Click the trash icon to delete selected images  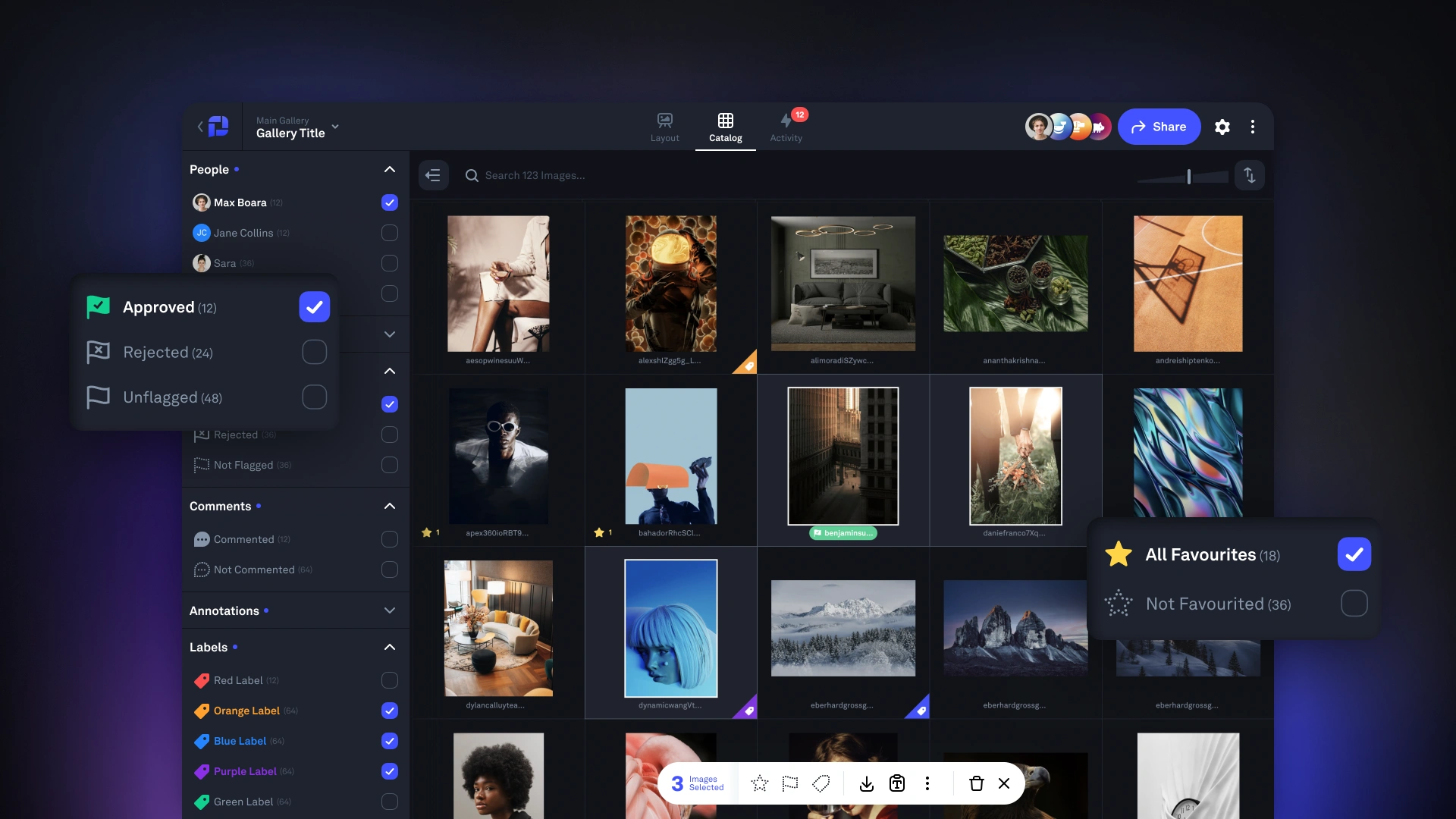(x=976, y=783)
